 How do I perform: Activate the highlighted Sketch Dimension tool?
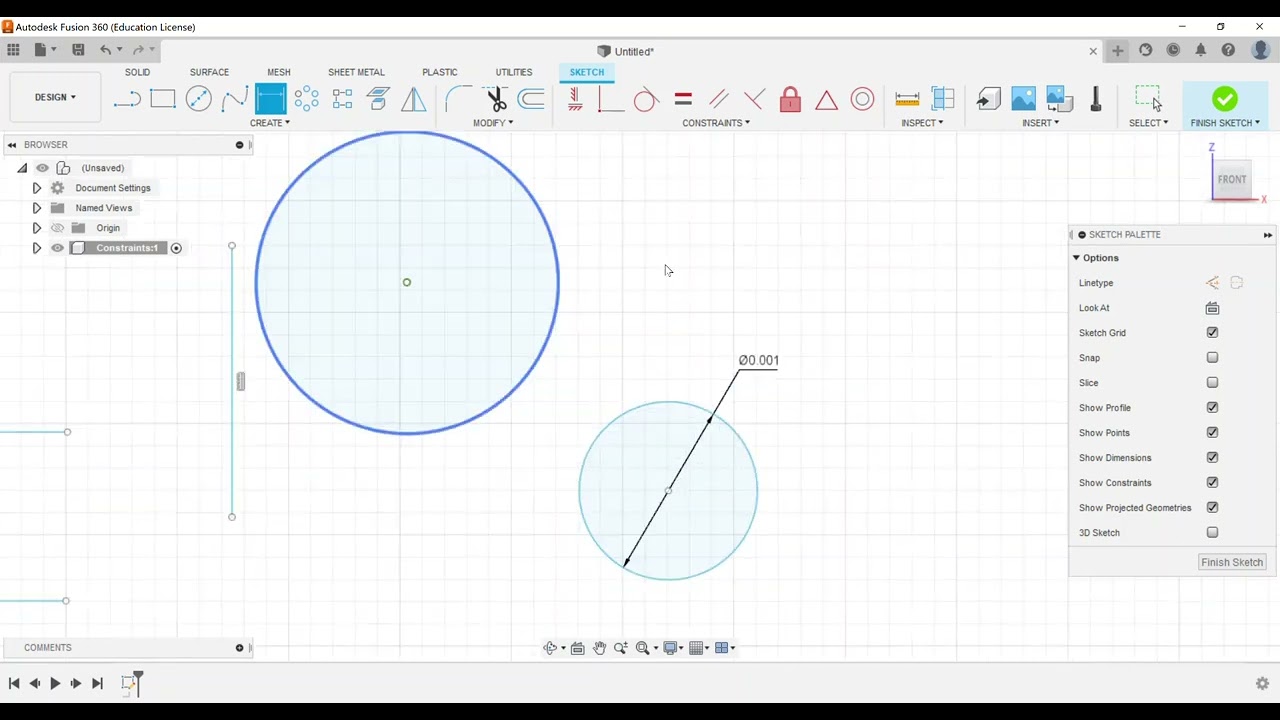[x=271, y=99]
